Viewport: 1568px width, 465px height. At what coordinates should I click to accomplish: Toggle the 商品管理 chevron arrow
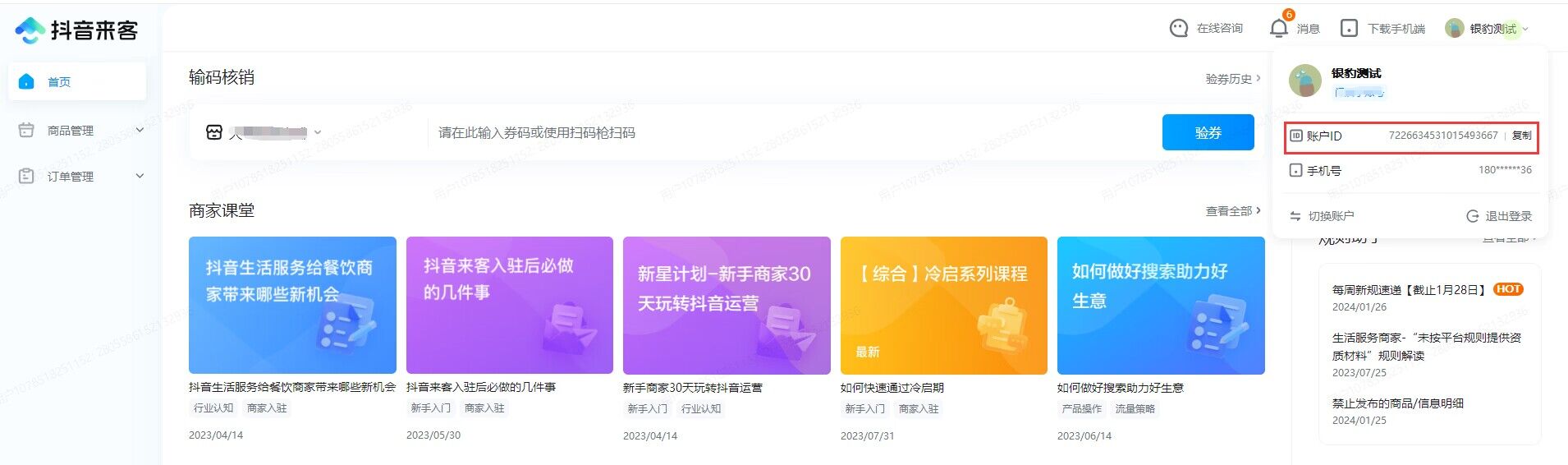(x=140, y=130)
